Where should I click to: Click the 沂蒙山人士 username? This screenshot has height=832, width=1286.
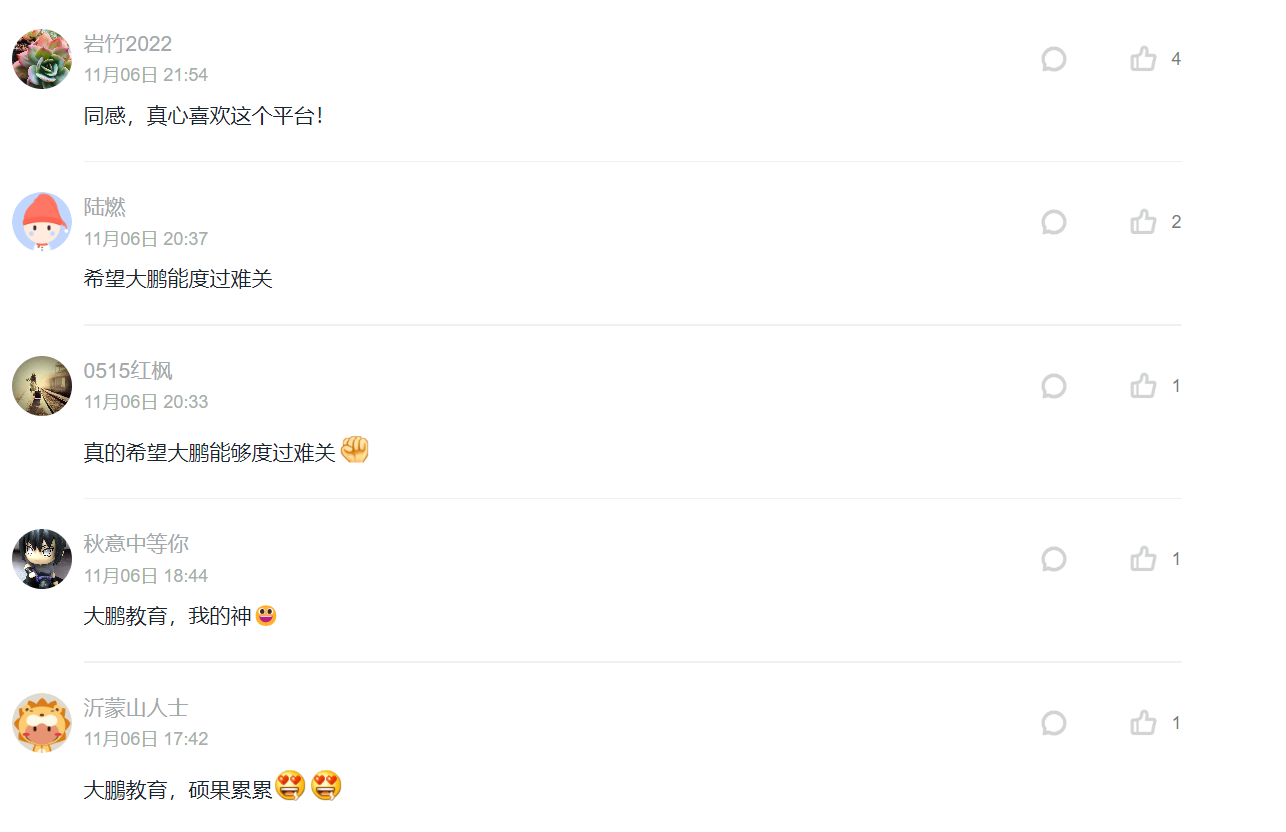136,708
